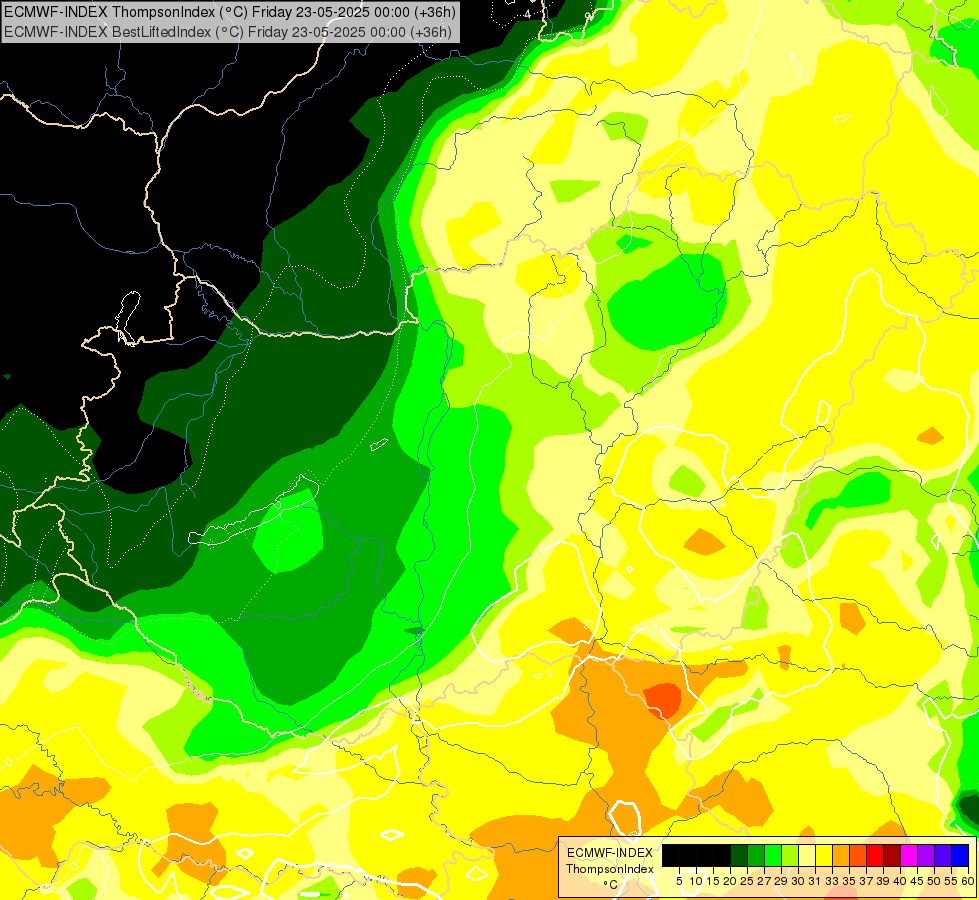Click the legend value 33
This screenshot has height=900, width=979.
point(832,881)
